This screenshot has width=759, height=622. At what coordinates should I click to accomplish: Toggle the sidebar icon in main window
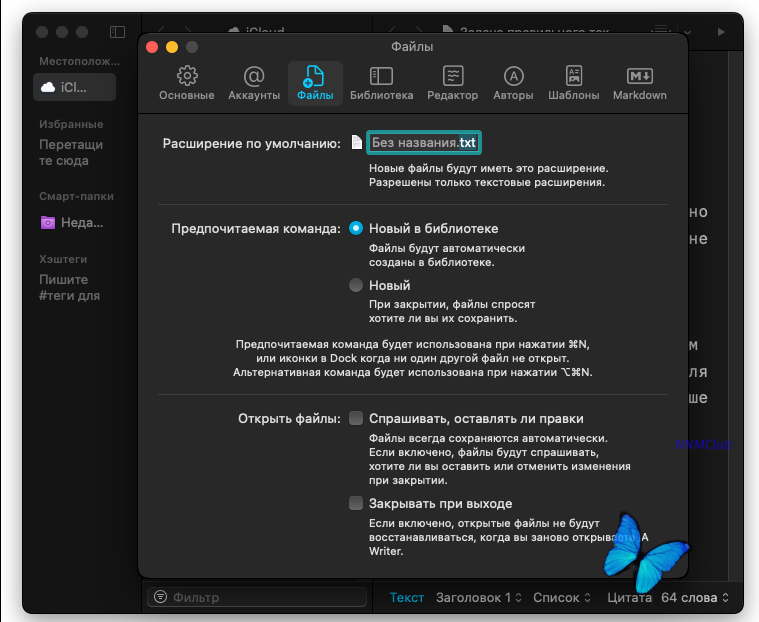(x=117, y=32)
